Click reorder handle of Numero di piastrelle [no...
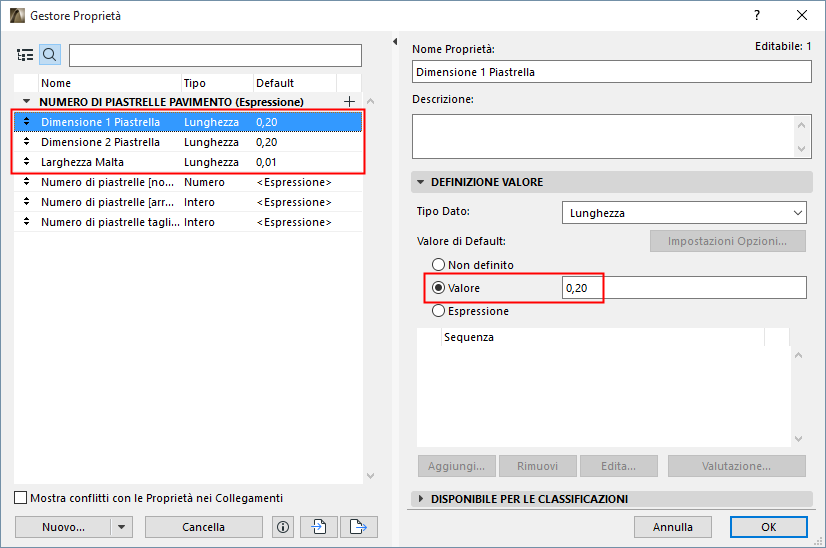826x548 pixels. pyautogui.click(x=26, y=182)
